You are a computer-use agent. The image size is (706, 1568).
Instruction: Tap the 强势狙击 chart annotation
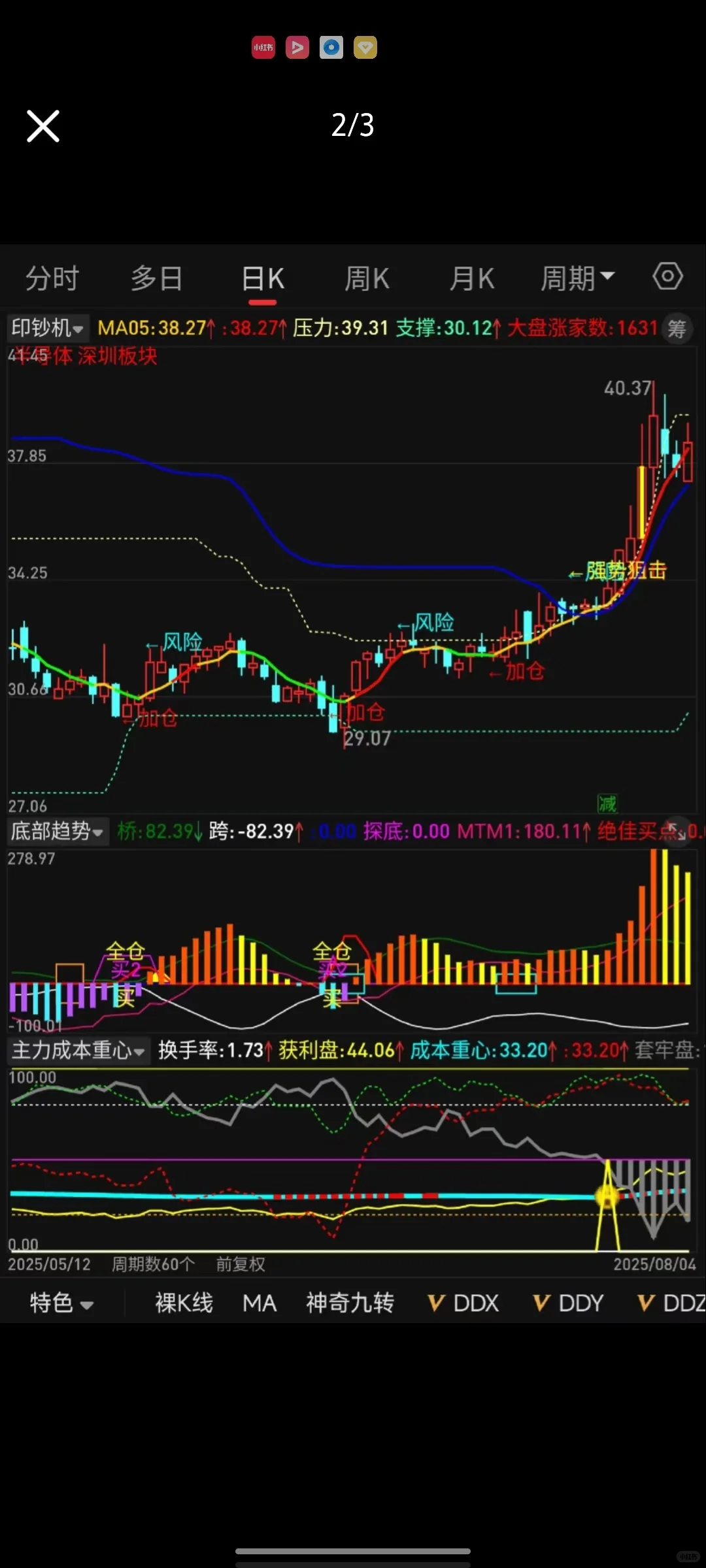pyautogui.click(x=626, y=570)
